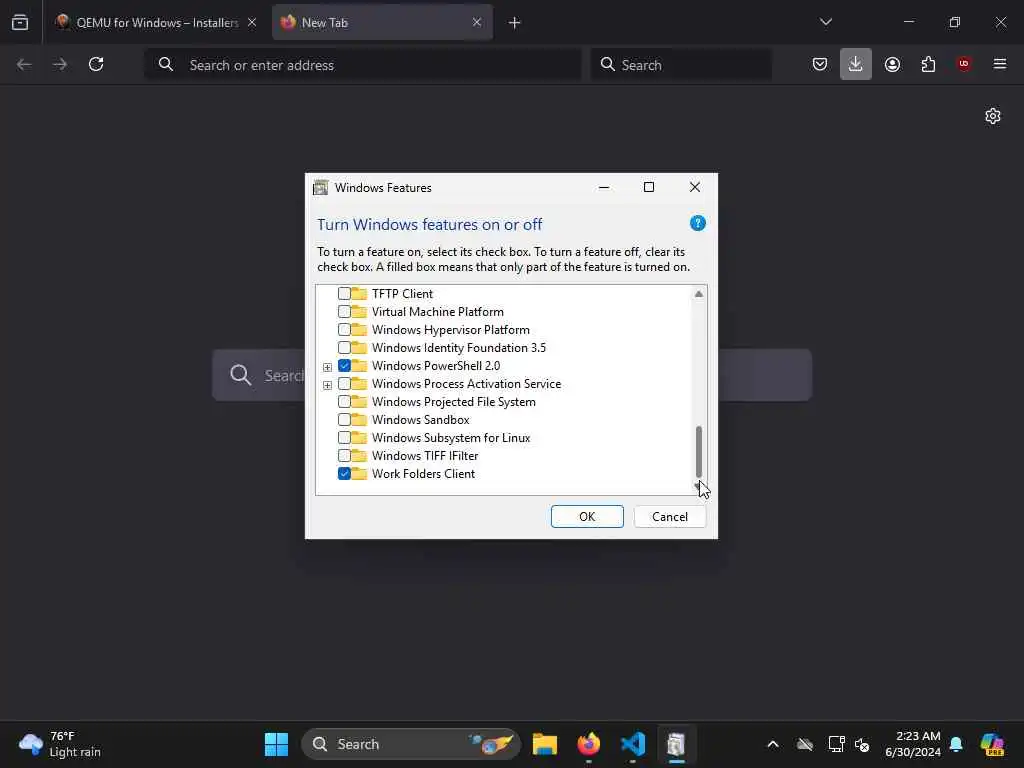Close the New Tab tab
This screenshot has height=768, width=1024.
[x=477, y=22]
